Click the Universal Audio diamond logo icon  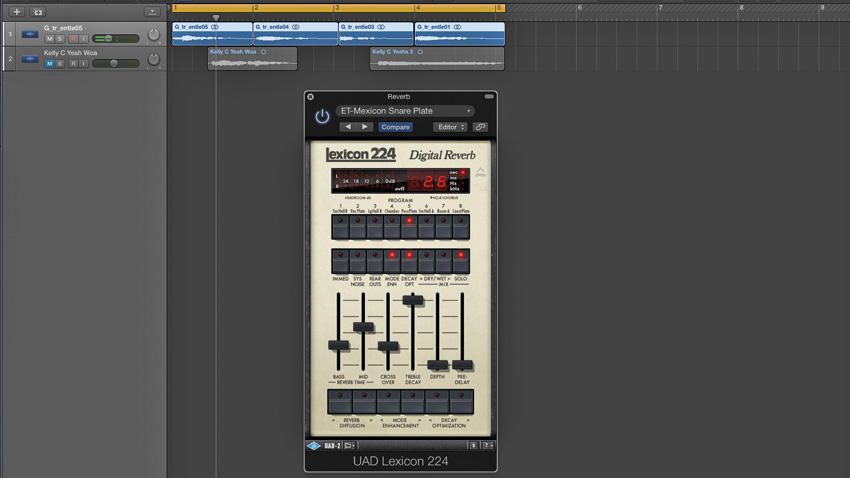[x=314, y=446]
